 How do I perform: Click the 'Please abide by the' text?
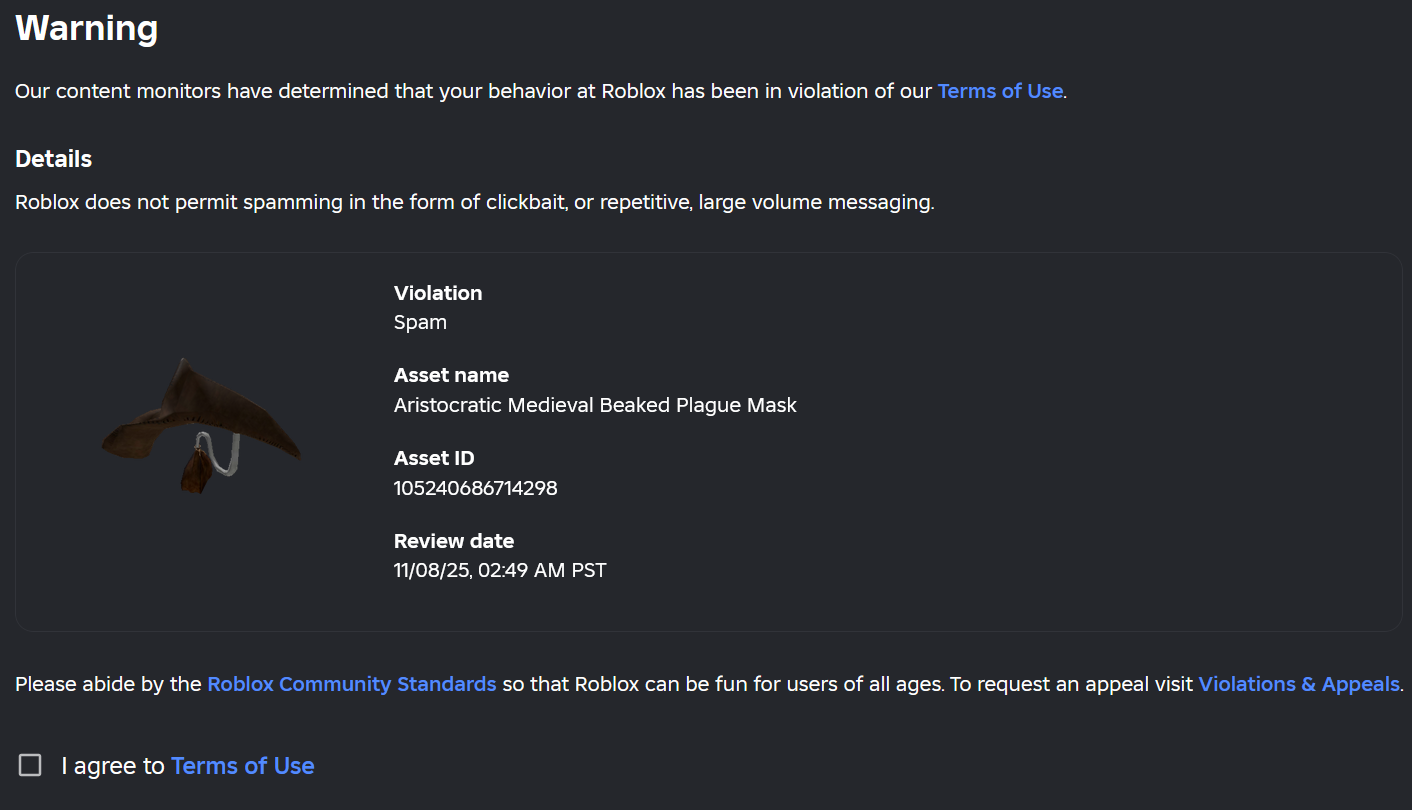point(108,684)
